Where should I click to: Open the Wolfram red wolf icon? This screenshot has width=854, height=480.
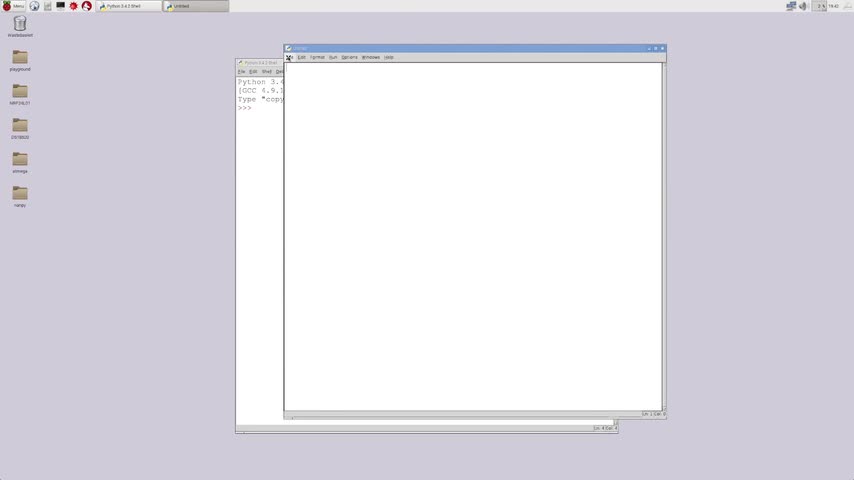[87, 6]
